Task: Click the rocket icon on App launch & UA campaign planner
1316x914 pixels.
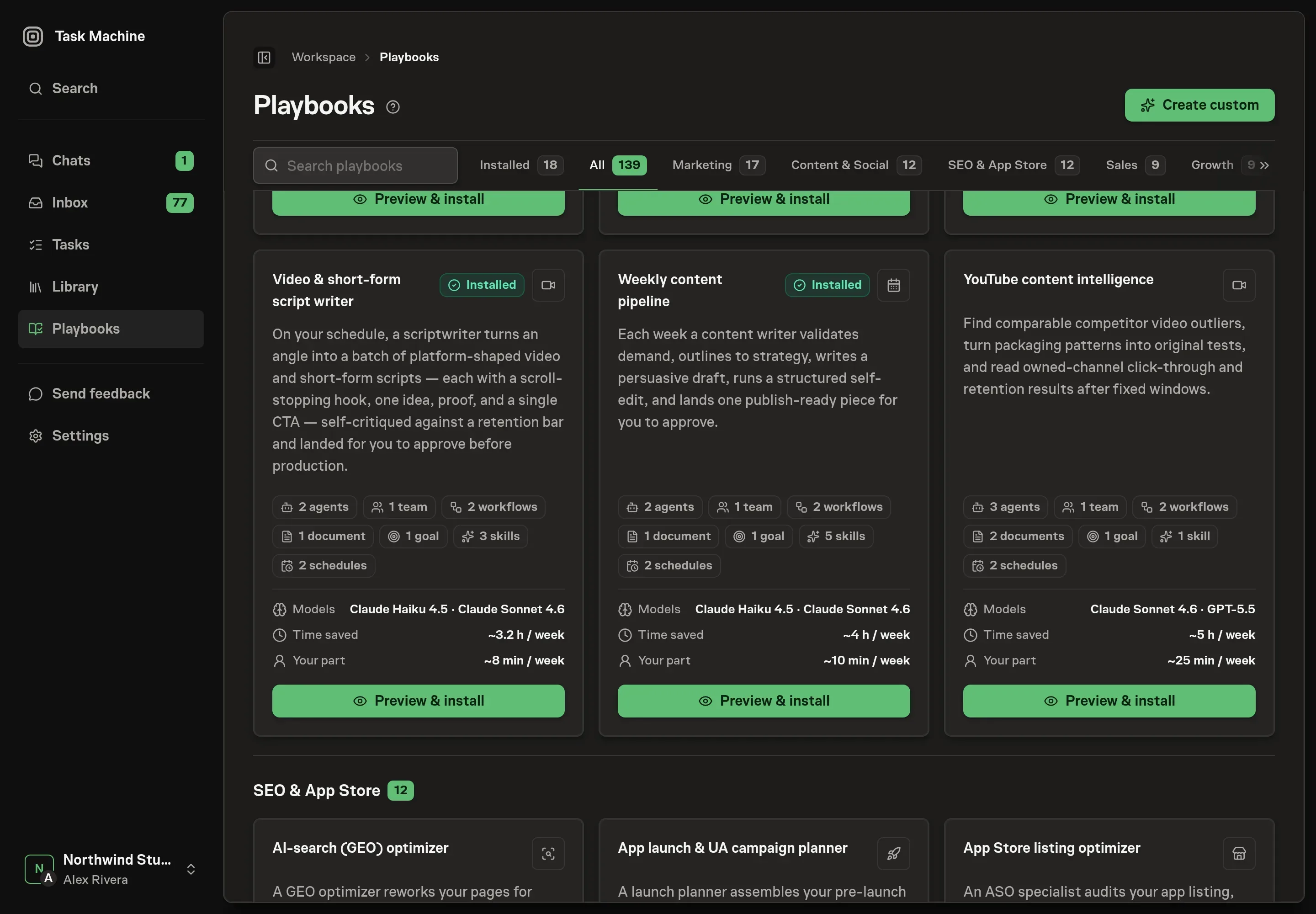Action: 893,854
